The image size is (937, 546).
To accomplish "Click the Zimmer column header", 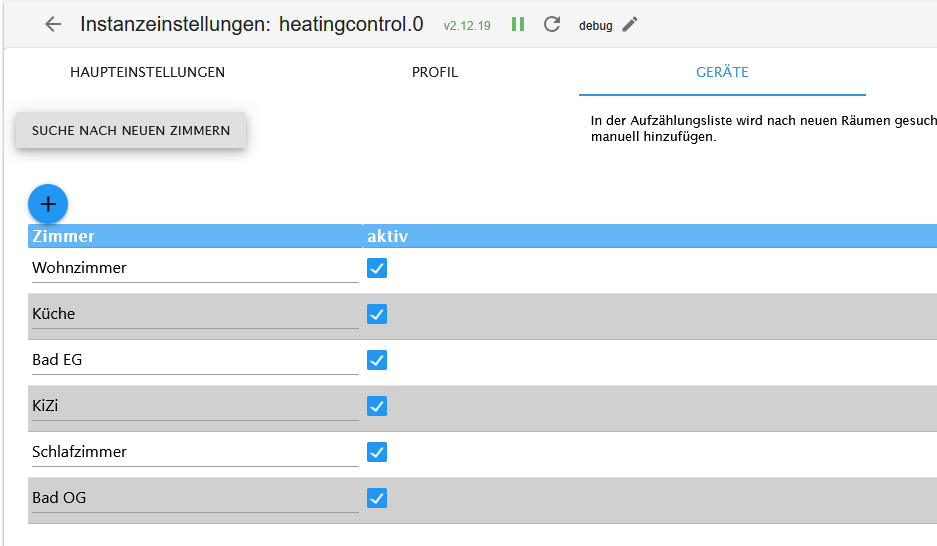I will coord(195,236).
